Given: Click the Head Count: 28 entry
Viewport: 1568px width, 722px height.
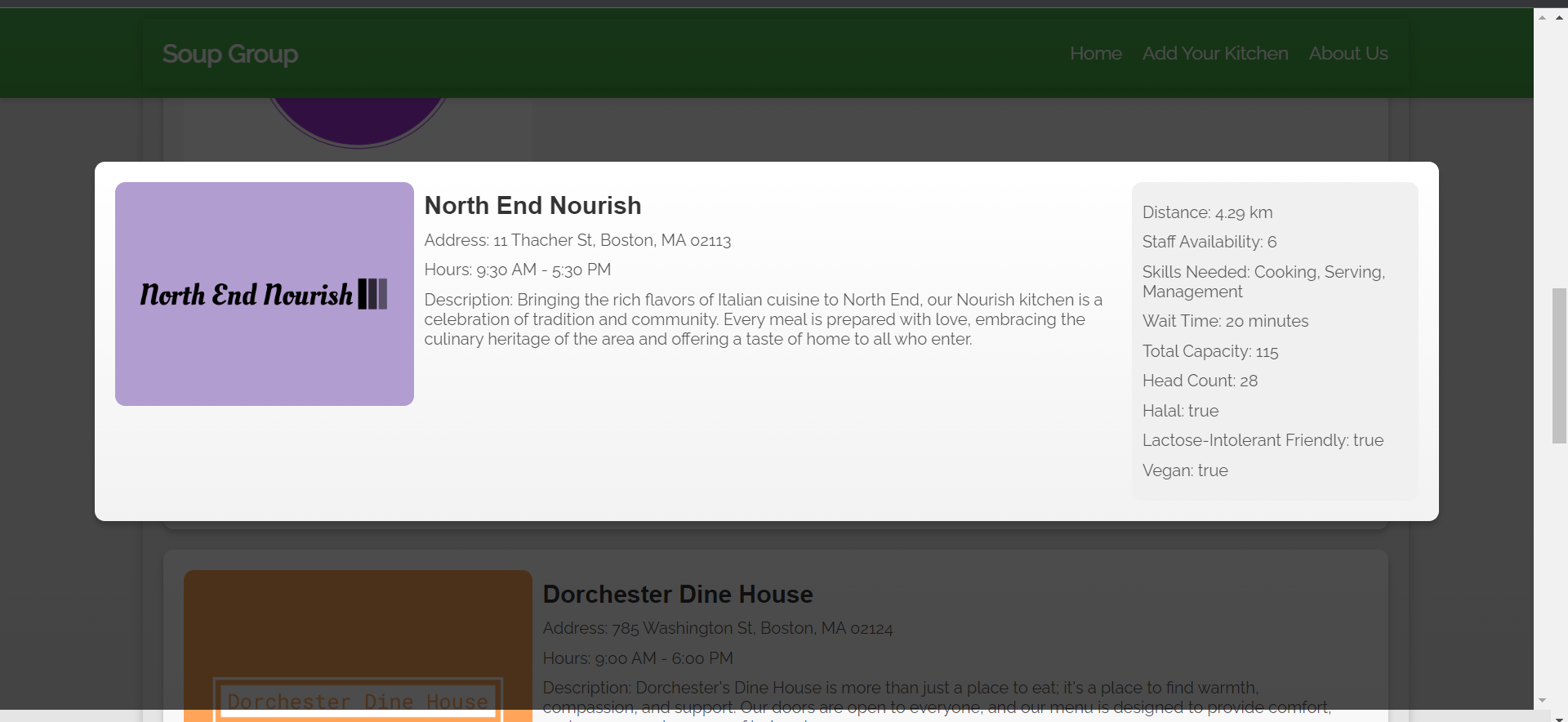Looking at the screenshot, I should point(1200,381).
